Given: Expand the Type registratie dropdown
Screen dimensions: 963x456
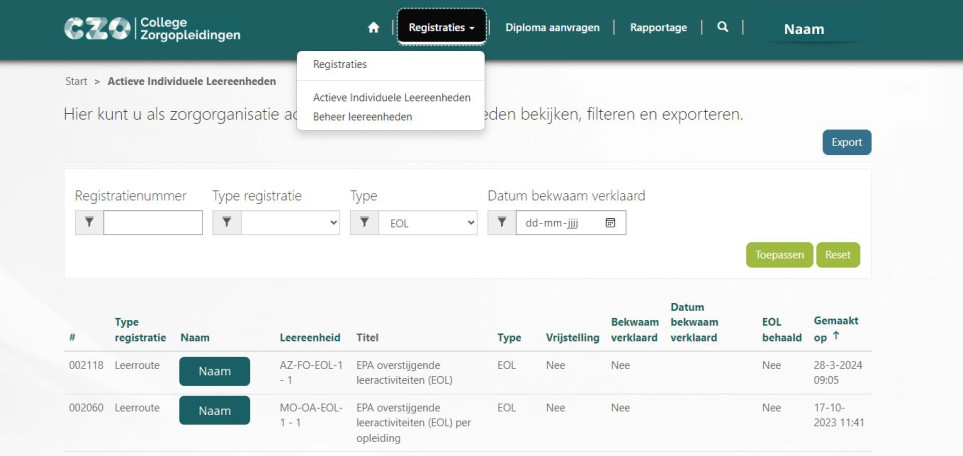Looking at the screenshot, I should click(x=290, y=223).
